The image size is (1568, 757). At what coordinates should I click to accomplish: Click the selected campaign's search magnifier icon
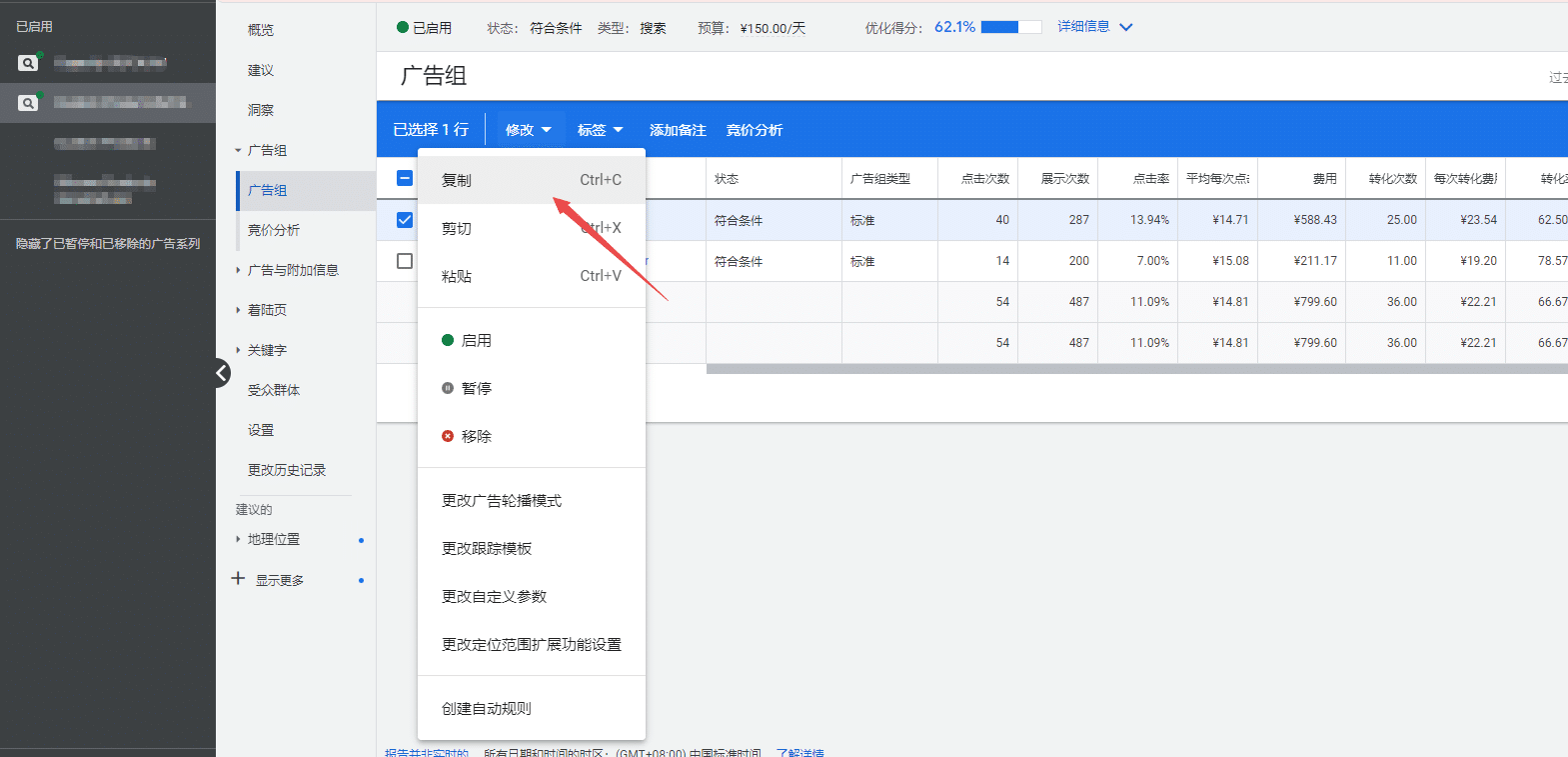pos(28,103)
